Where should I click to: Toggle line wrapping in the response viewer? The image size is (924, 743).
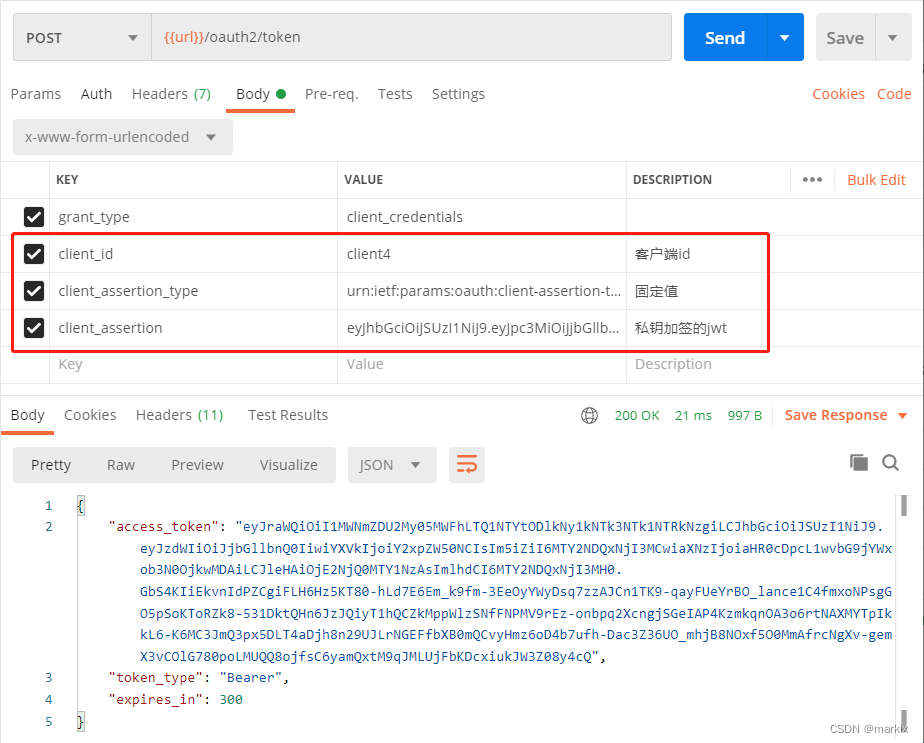click(466, 464)
